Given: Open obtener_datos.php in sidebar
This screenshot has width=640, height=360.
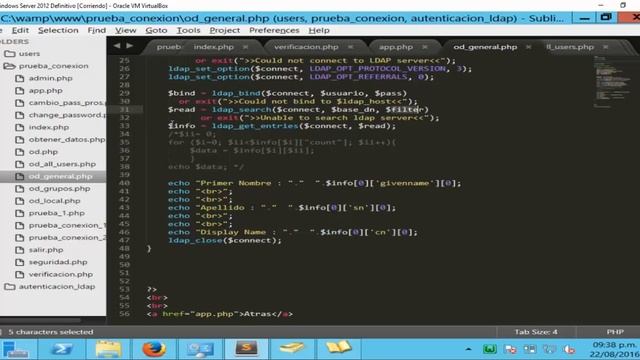Looking at the screenshot, I should point(67,139).
